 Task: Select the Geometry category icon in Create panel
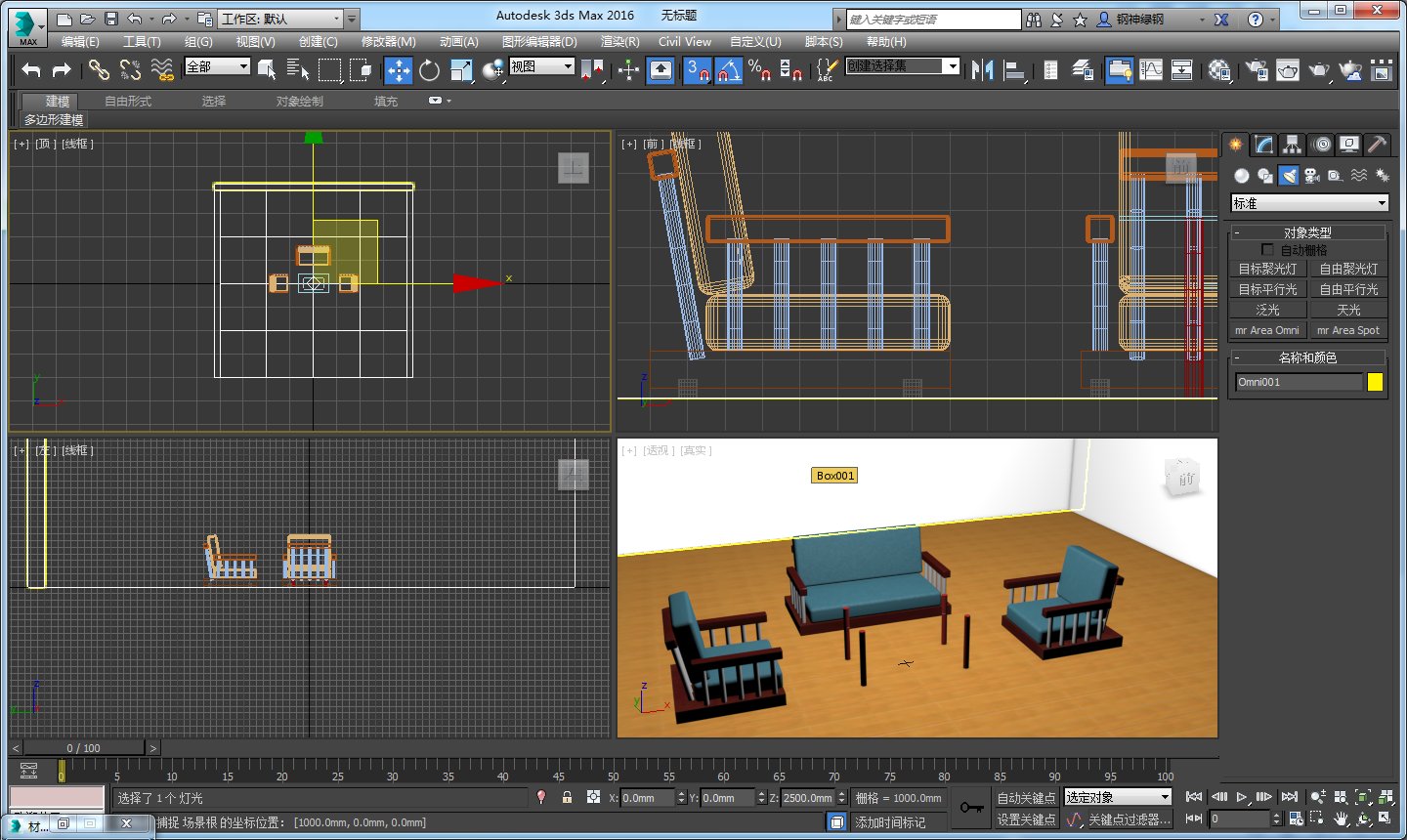coord(1242,176)
